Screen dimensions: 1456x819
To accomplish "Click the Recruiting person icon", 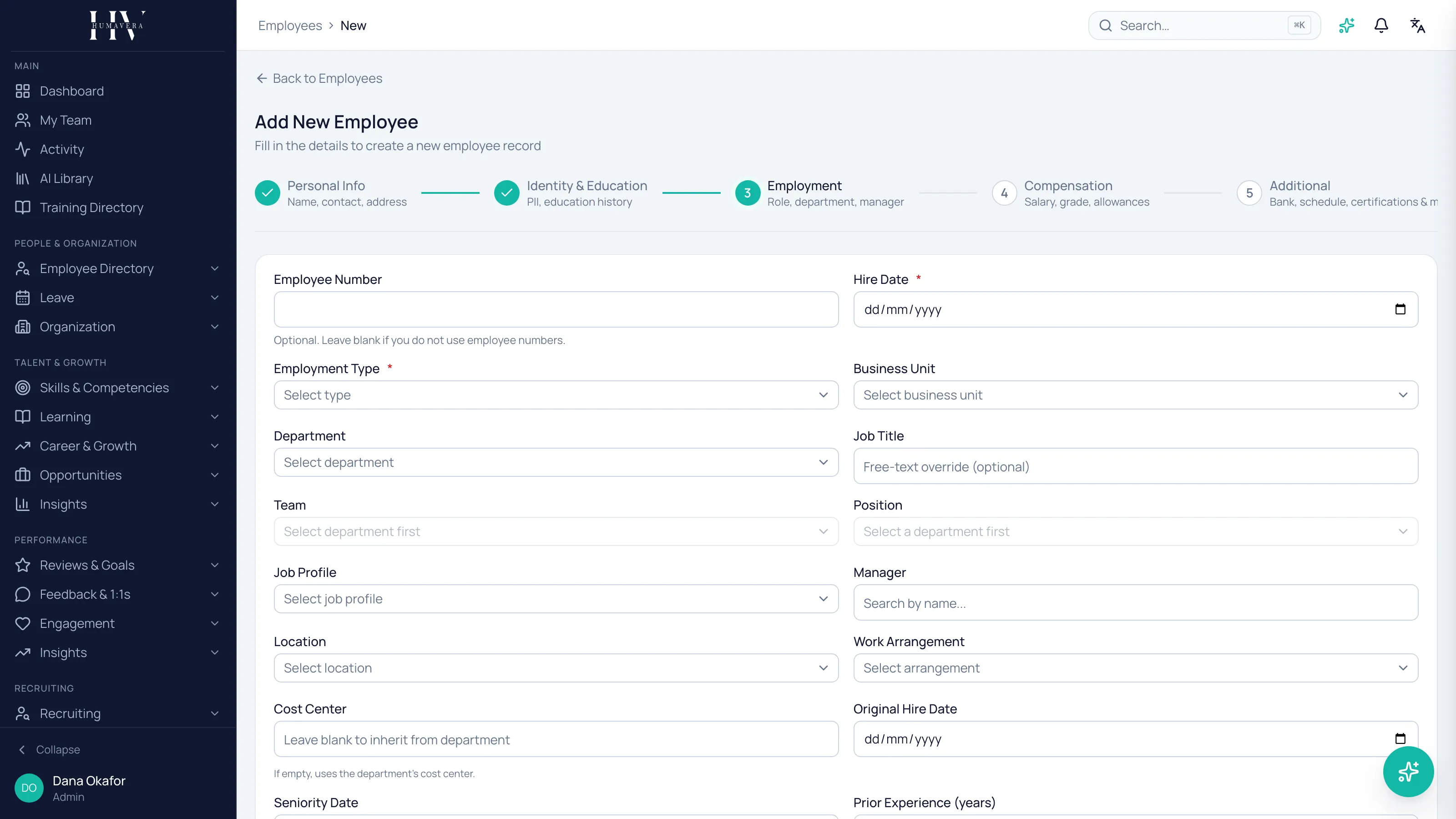I will click(23, 714).
